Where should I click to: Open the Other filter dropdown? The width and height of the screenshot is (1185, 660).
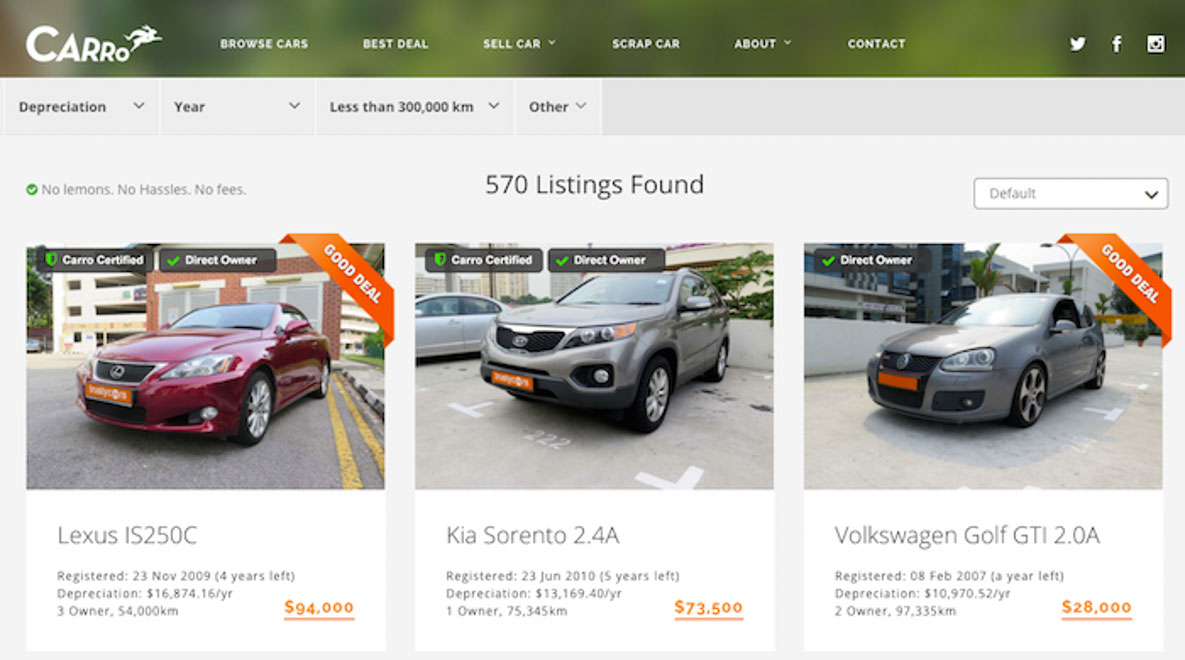[x=558, y=107]
